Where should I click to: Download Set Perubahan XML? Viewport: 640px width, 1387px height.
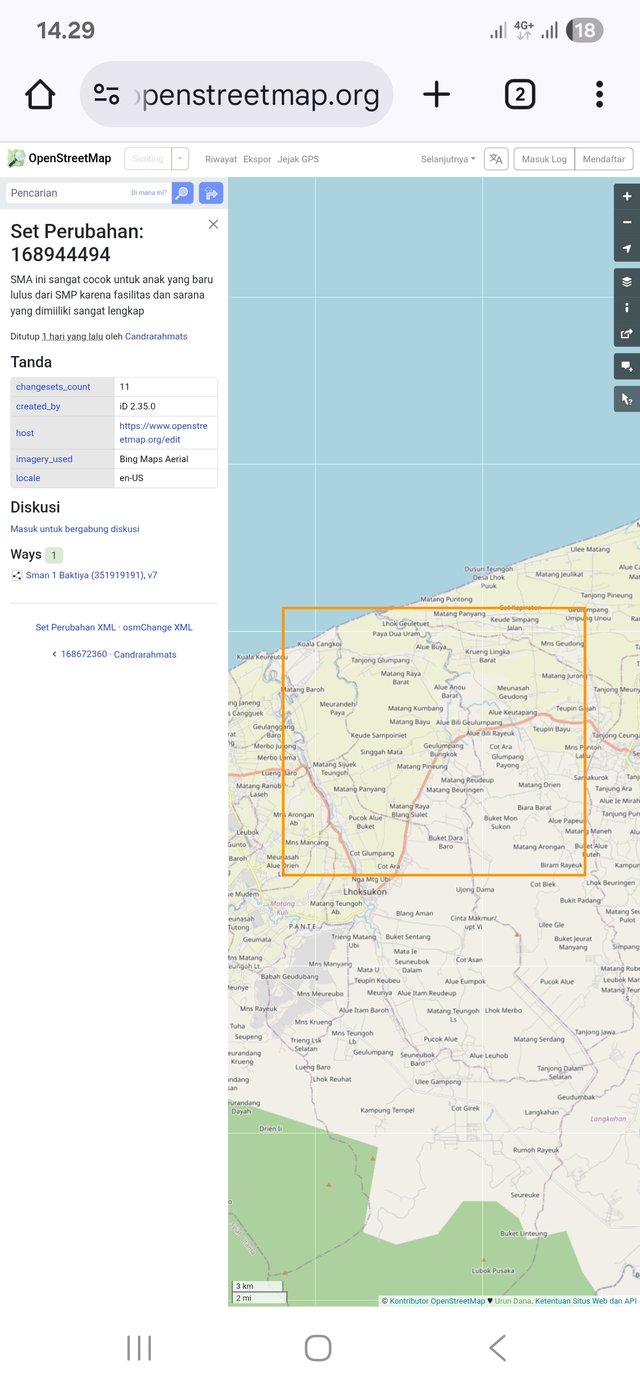click(76, 628)
